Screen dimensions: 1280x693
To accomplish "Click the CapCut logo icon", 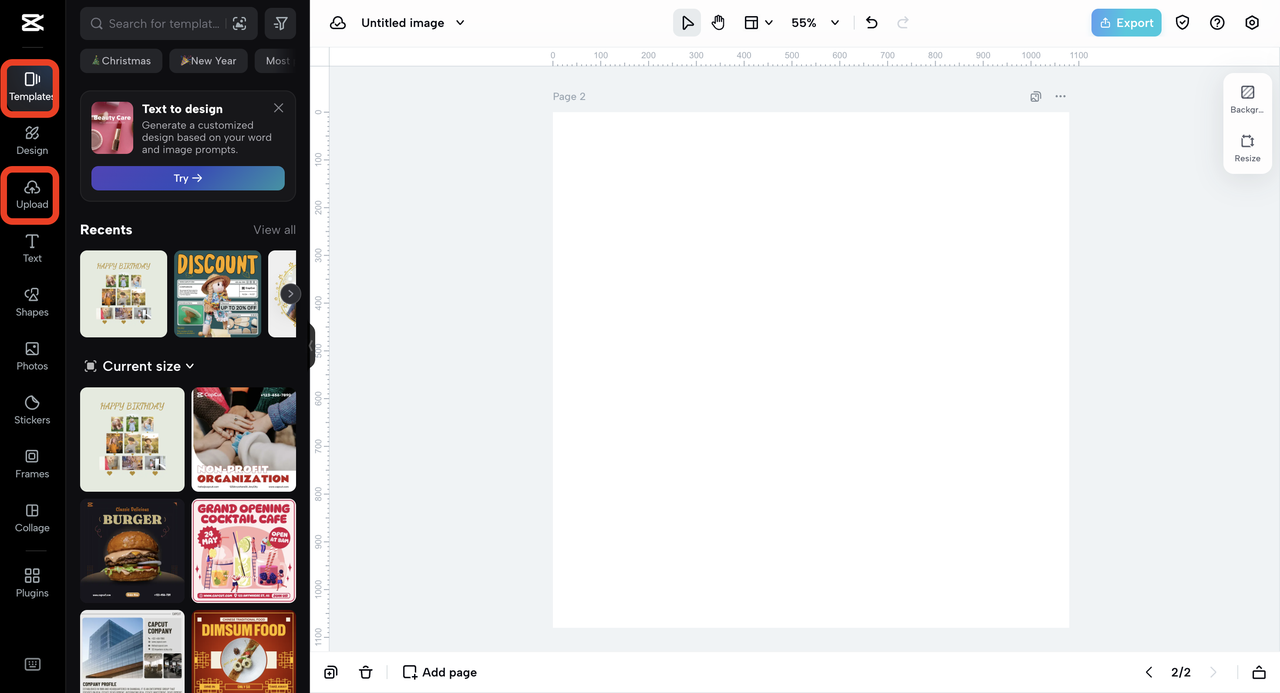I will point(31,23).
